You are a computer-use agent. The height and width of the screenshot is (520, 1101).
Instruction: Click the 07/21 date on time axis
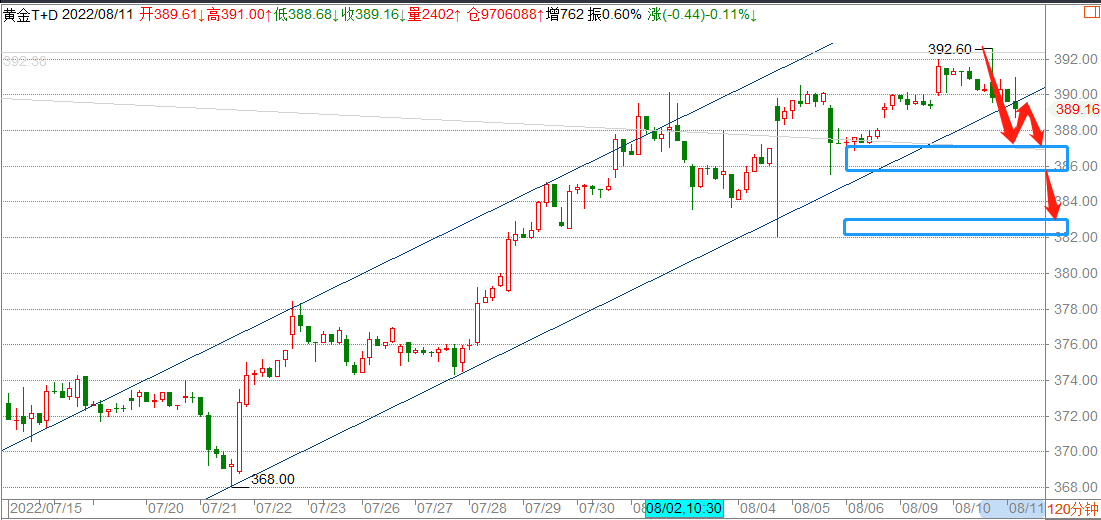220,507
